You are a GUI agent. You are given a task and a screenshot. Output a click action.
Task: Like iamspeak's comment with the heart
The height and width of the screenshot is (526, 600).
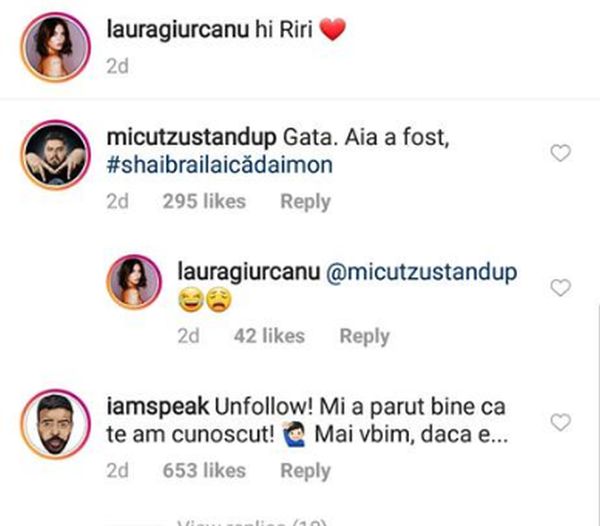tap(561, 423)
